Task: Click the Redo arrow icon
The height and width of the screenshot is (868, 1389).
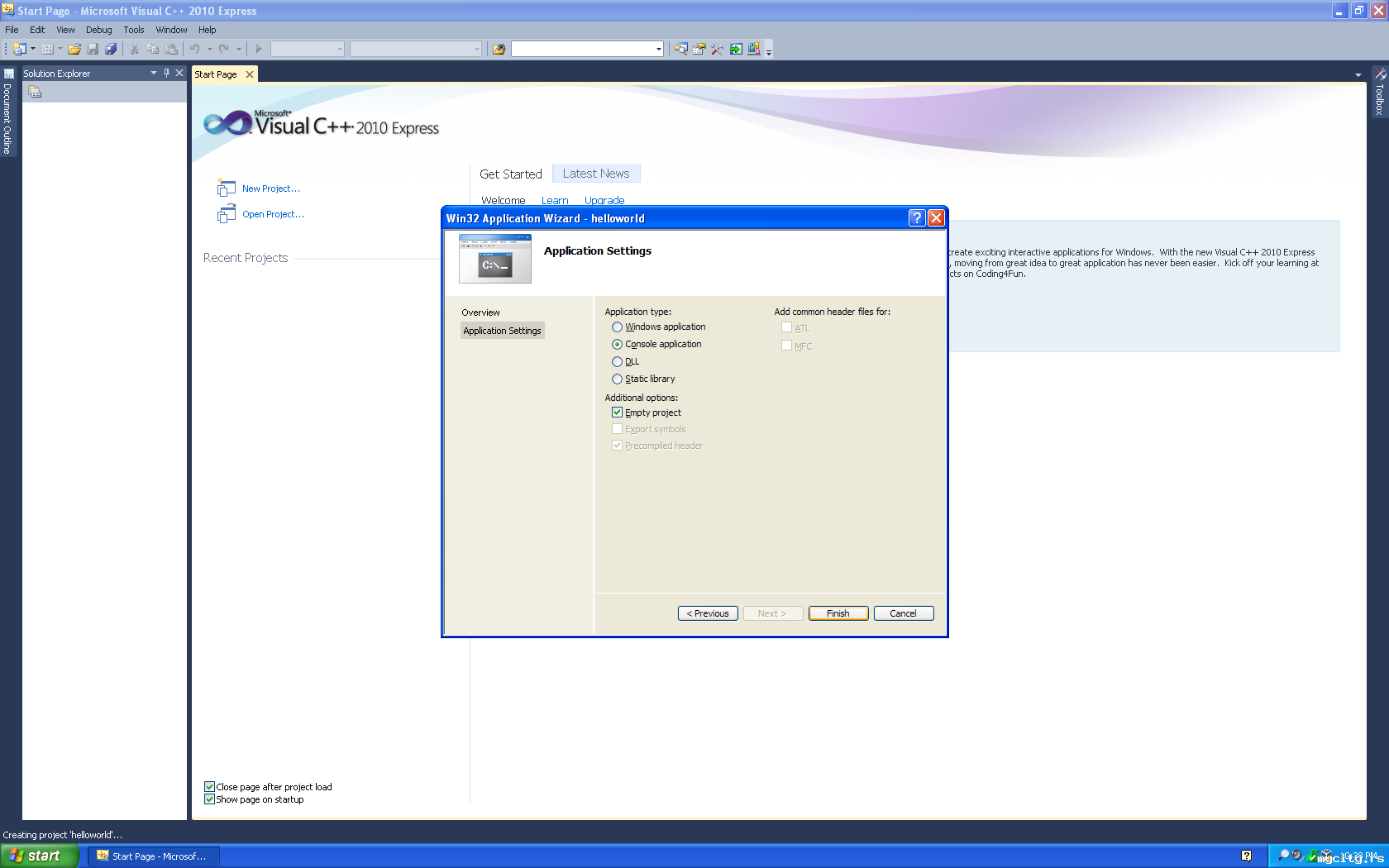Action: (x=224, y=49)
